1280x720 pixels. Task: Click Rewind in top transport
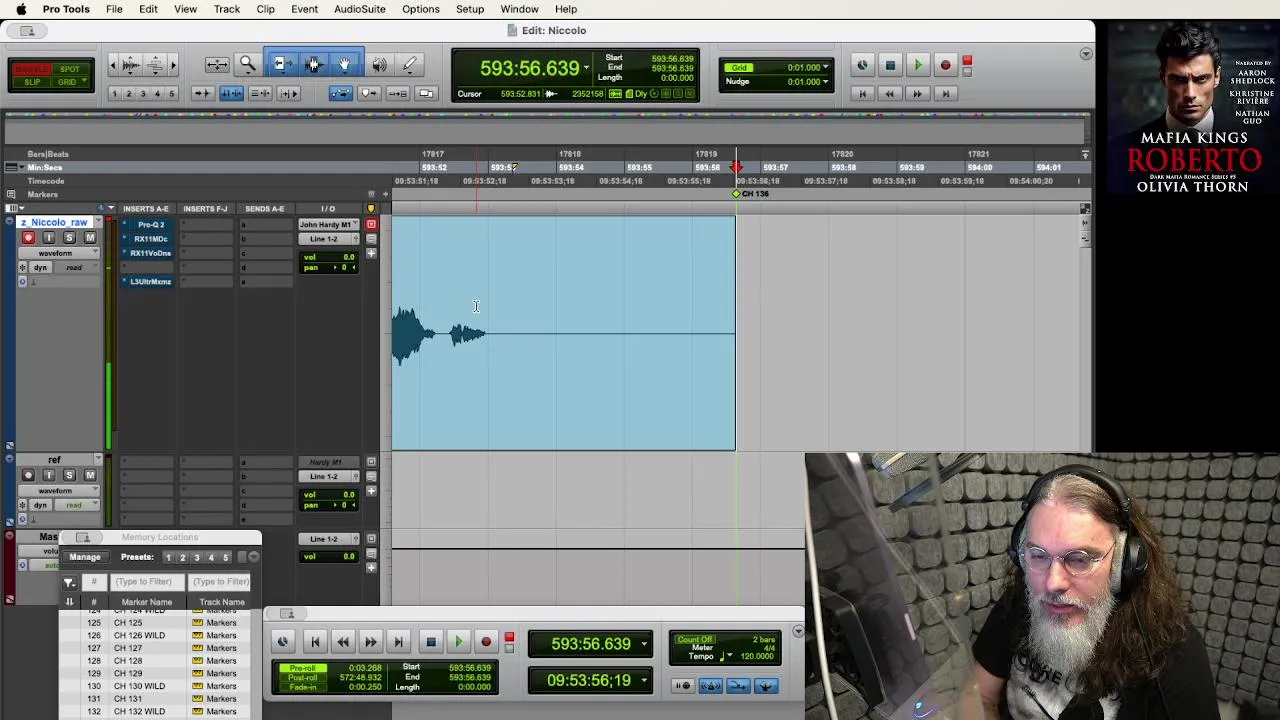(x=889, y=93)
